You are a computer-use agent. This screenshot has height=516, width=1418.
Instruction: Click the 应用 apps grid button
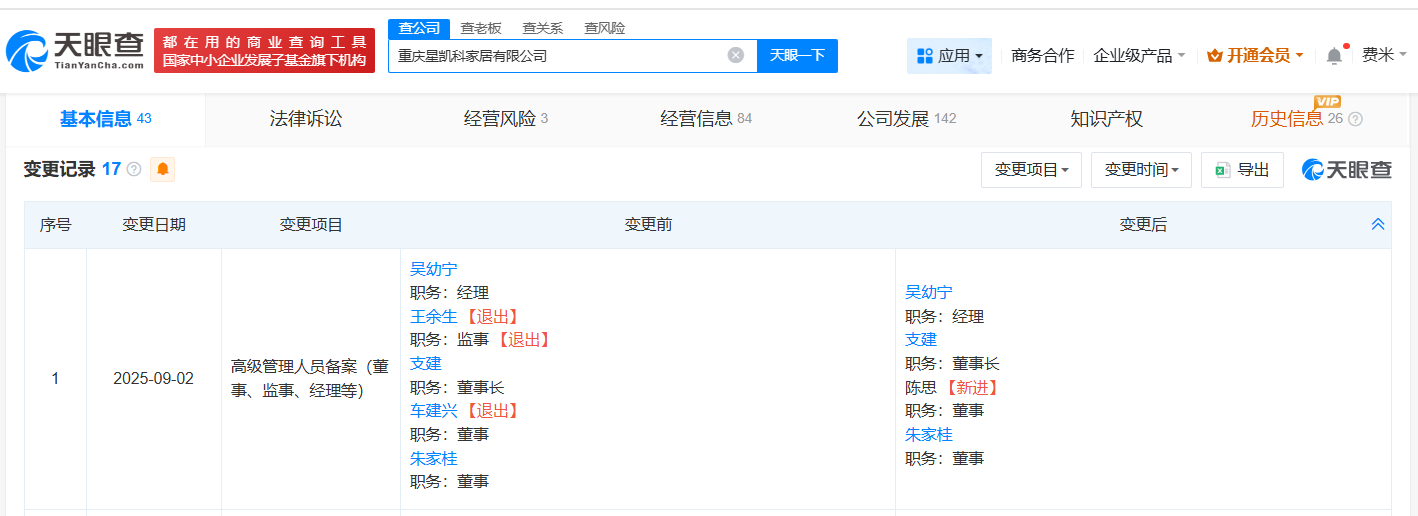click(949, 56)
